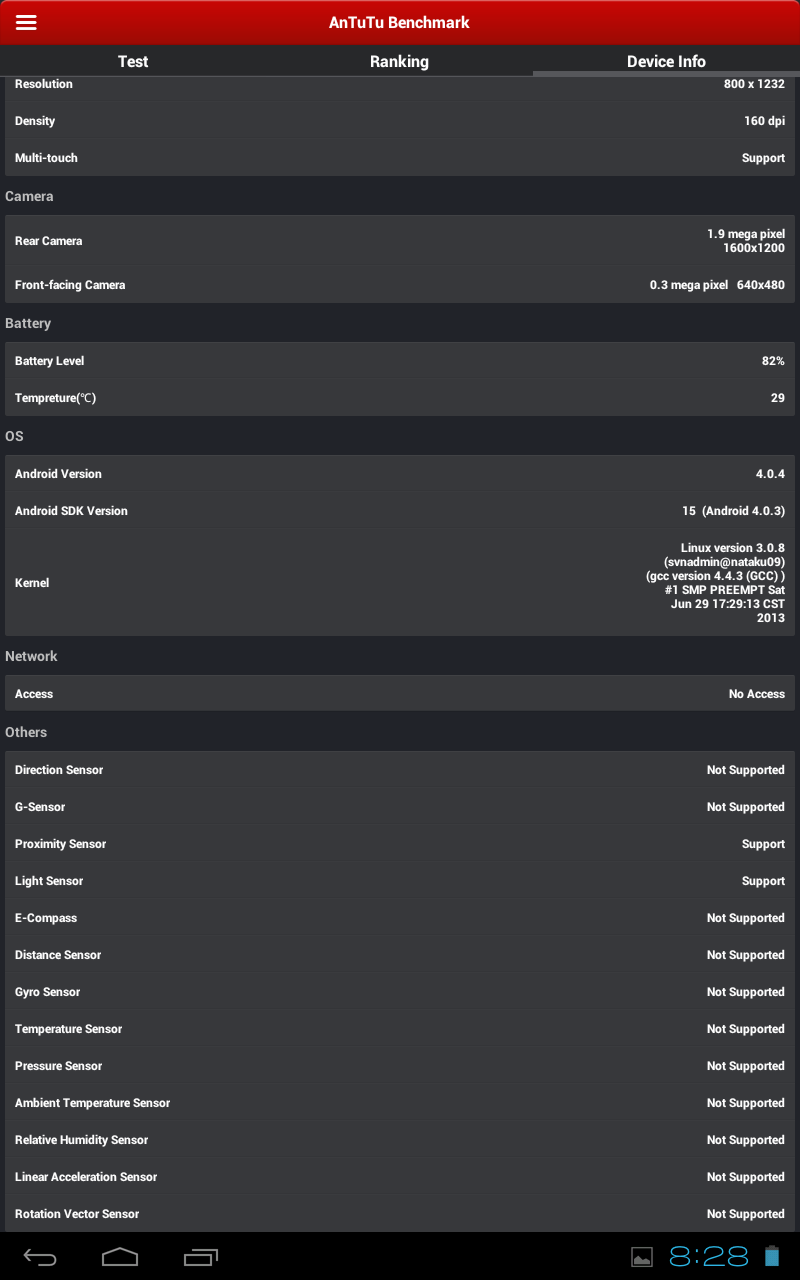This screenshot has height=1280, width=800.
Task: Tap the status bar clock
Action: [709, 1257]
